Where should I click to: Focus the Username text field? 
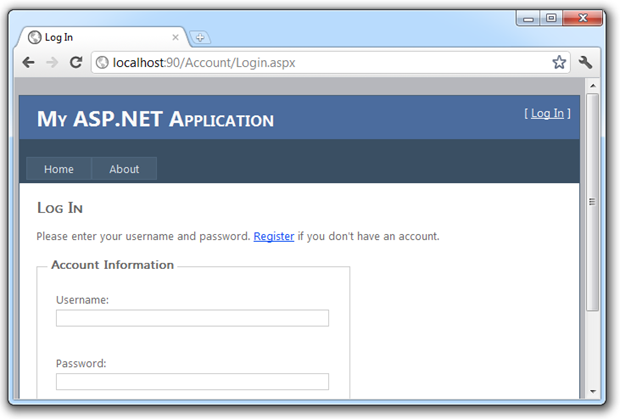click(x=192, y=318)
